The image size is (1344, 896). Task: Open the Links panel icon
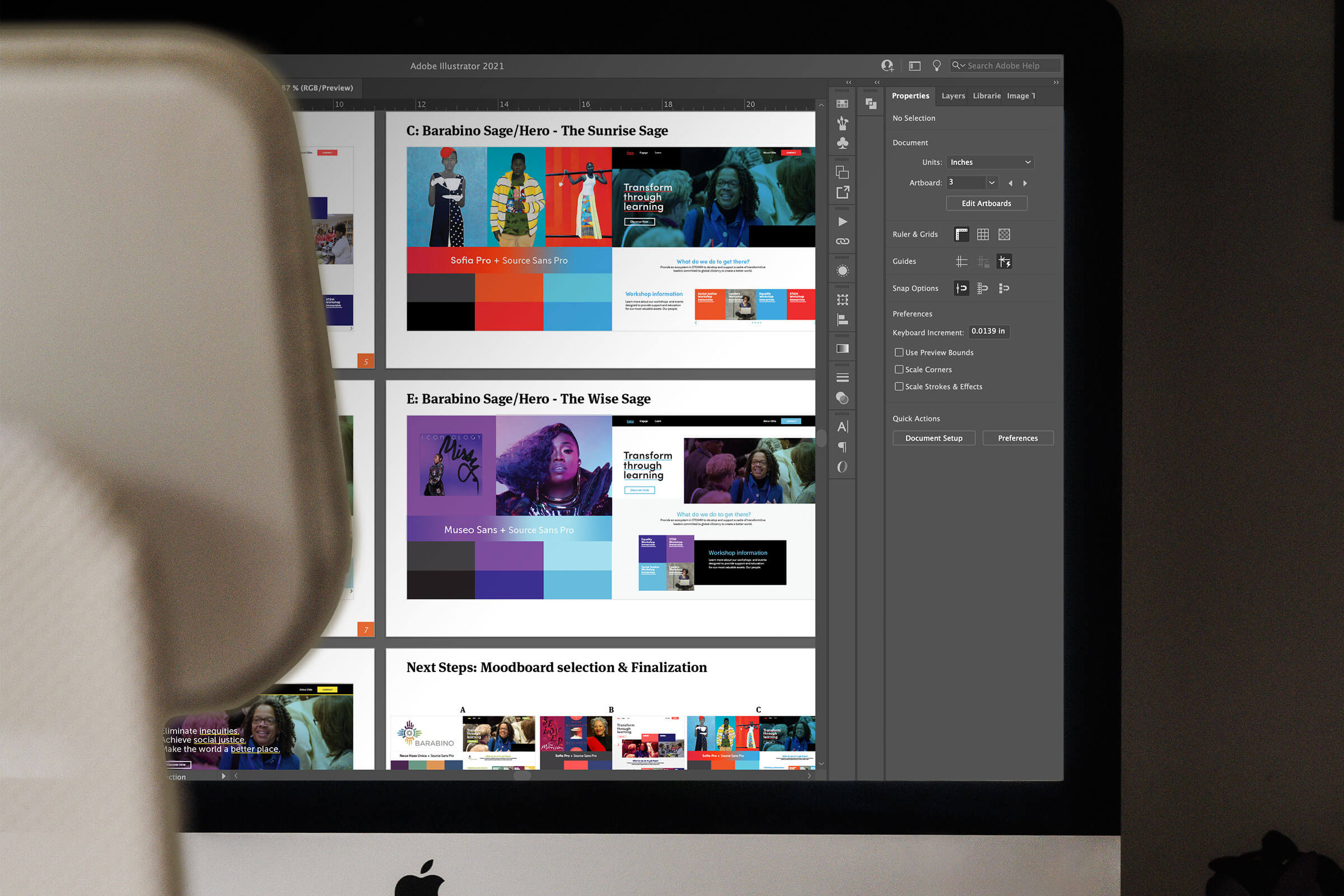pyautogui.click(x=842, y=241)
